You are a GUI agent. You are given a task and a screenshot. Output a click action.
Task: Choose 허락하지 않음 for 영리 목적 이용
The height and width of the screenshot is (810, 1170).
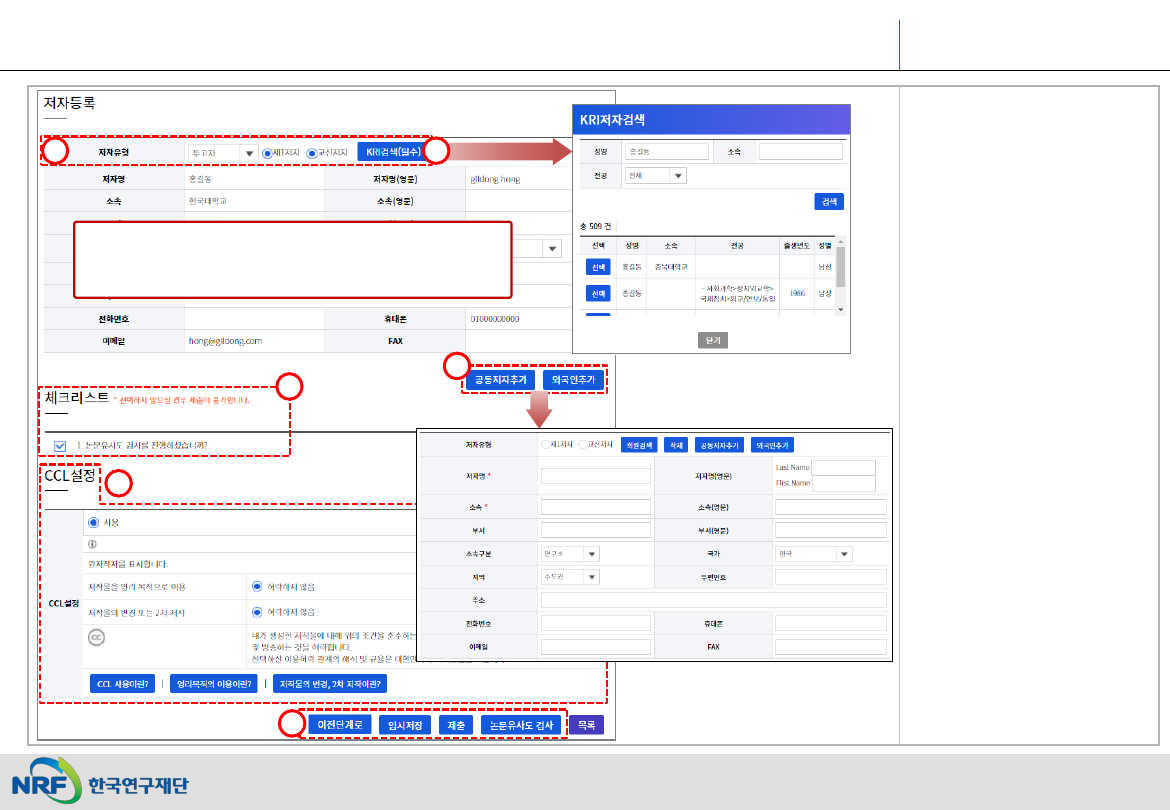pos(257,586)
